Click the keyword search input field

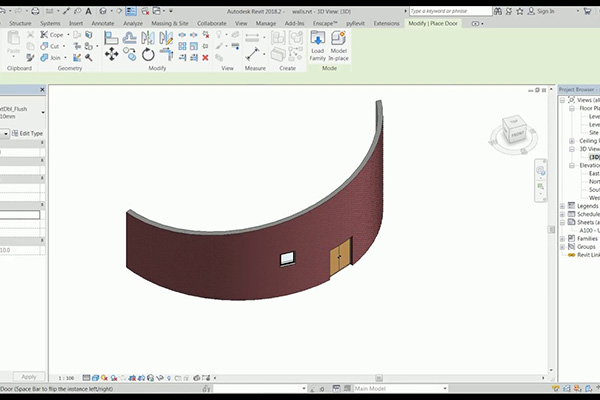(450, 11)
